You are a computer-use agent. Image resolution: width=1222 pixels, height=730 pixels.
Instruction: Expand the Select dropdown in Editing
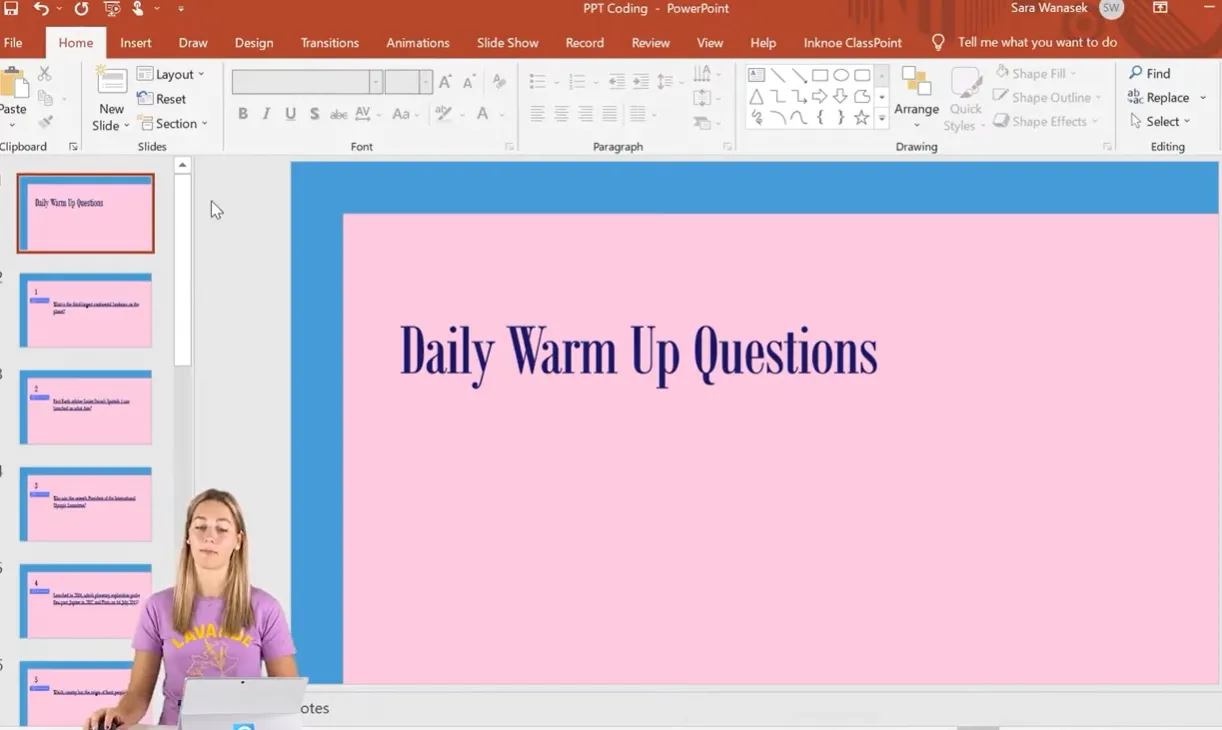[x=1161, y=121]
